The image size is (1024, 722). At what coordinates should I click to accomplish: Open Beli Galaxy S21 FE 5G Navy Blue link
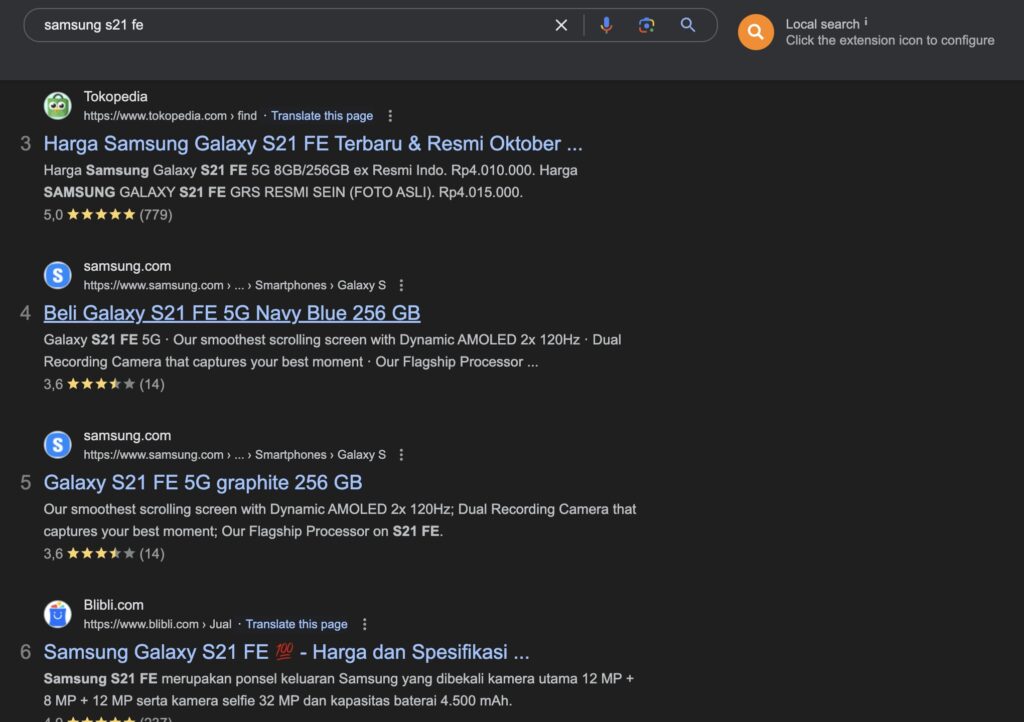[x=232, y=313]
